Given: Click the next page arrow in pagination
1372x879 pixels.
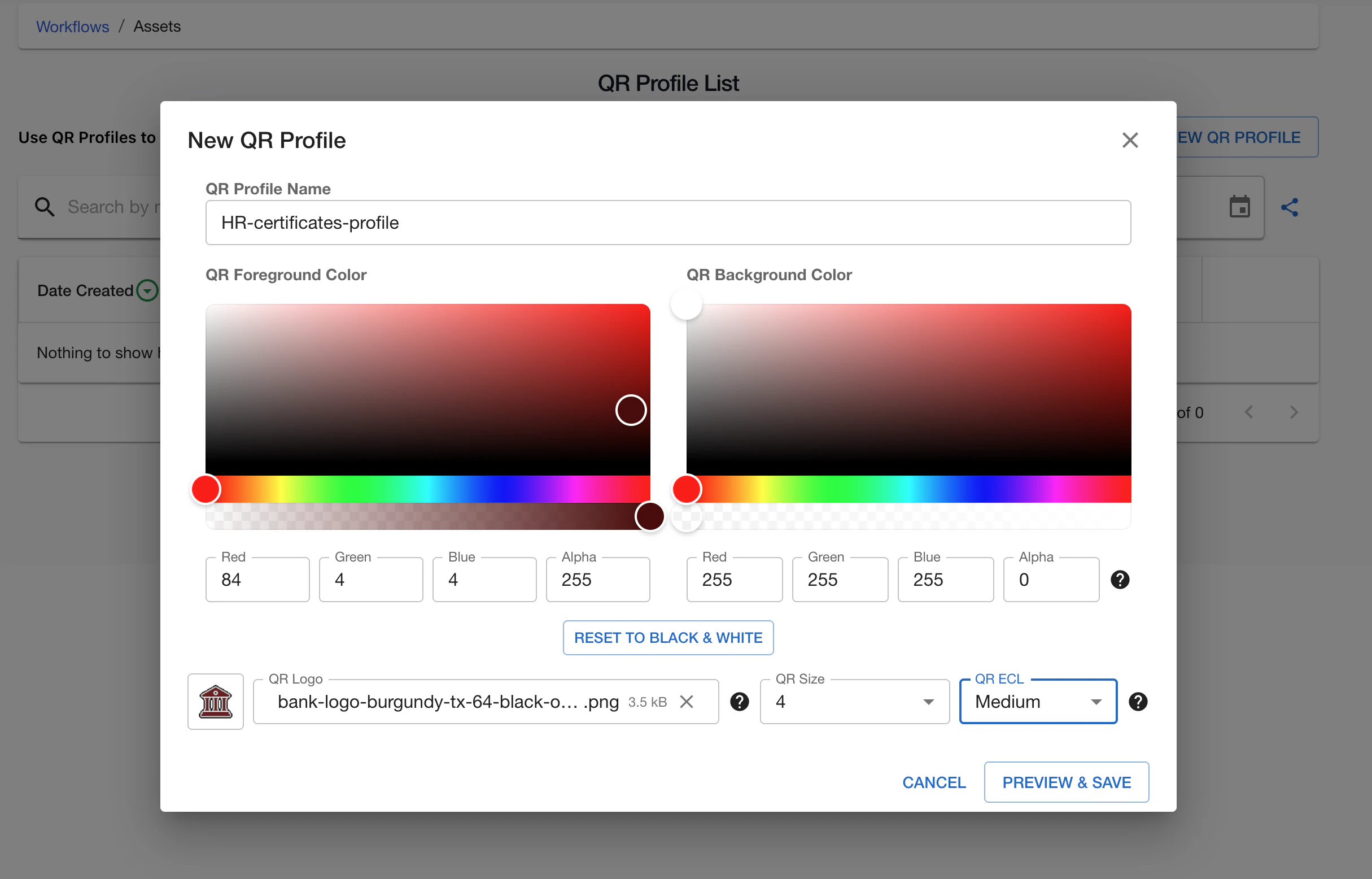Looking at the screenshot, I should 1294,411.
